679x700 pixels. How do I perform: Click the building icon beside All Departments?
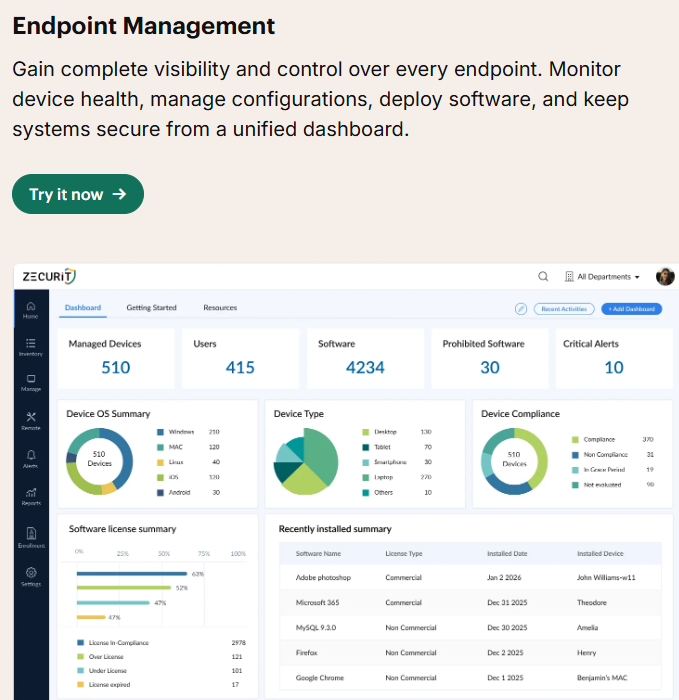[569, 276]
